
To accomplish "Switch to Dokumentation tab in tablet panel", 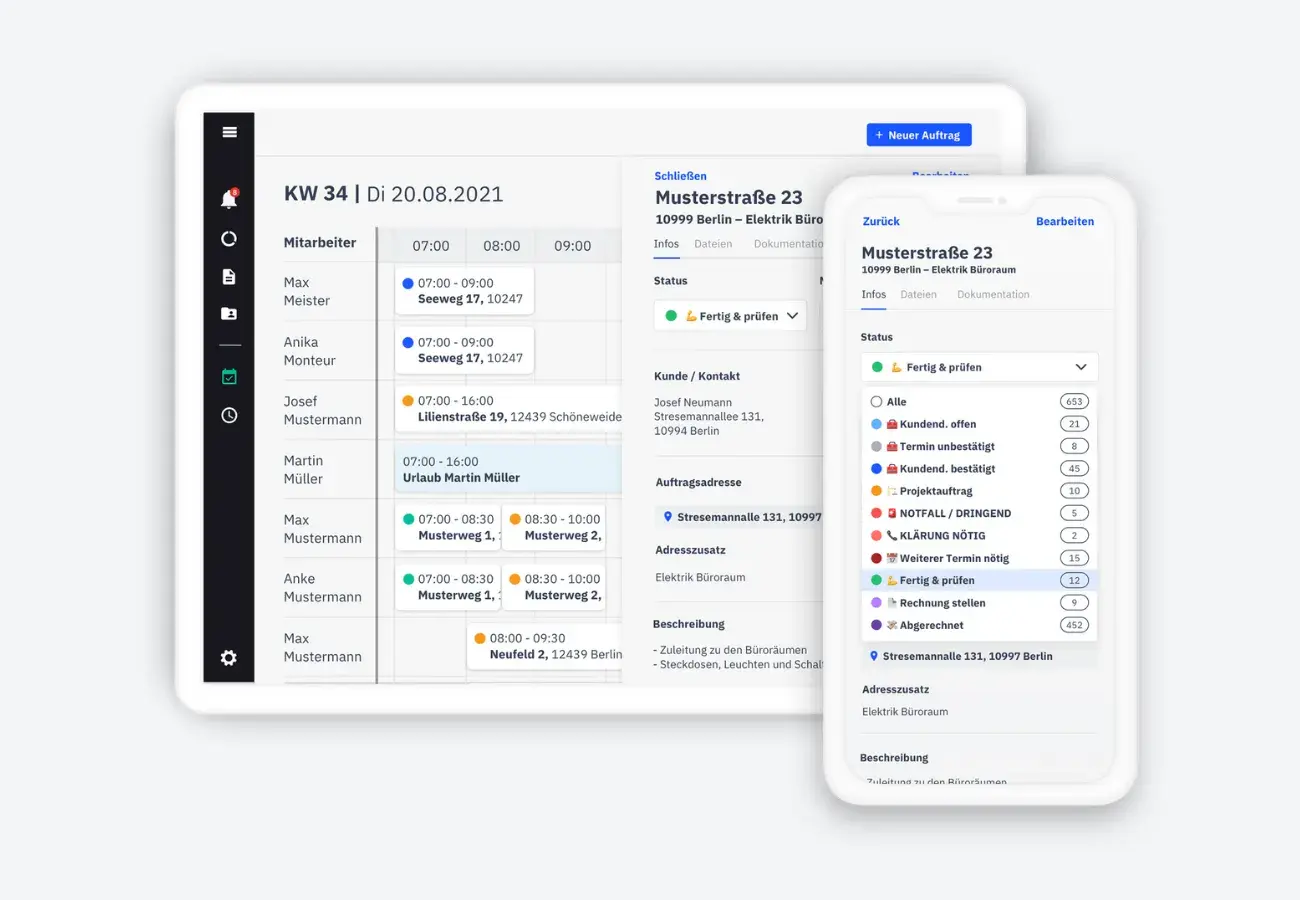I will coord(789,244).
